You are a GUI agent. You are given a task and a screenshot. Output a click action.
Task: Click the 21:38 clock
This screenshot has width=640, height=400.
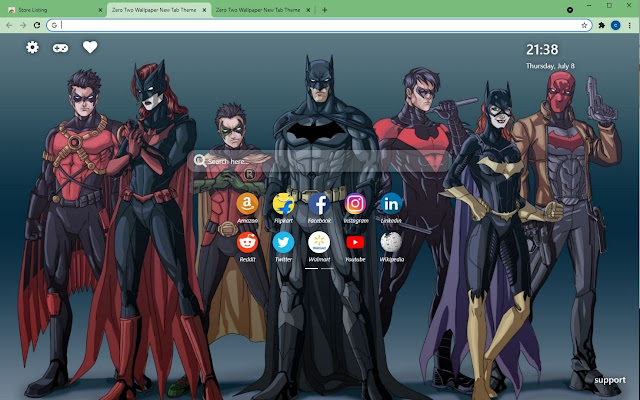542,49
